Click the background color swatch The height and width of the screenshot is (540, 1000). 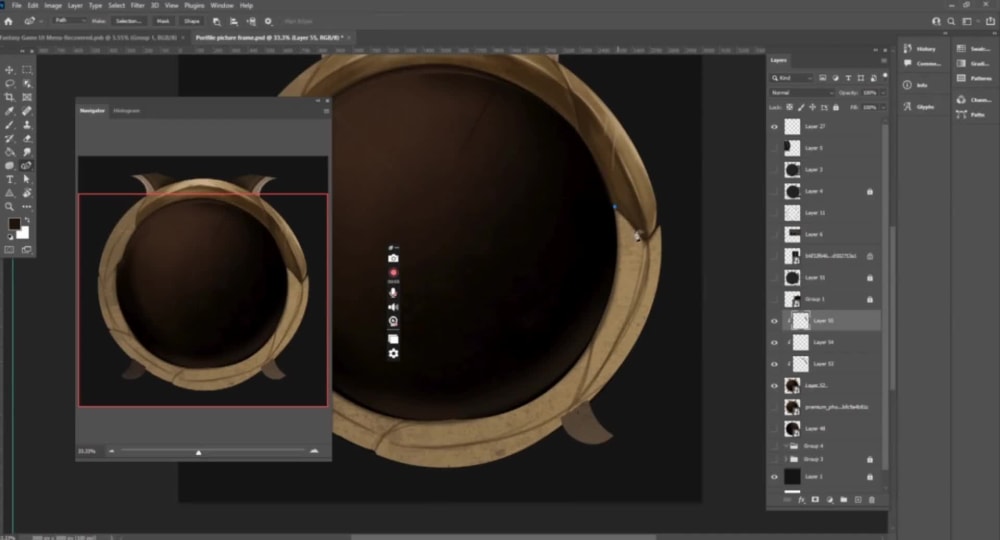pos(24,233)
